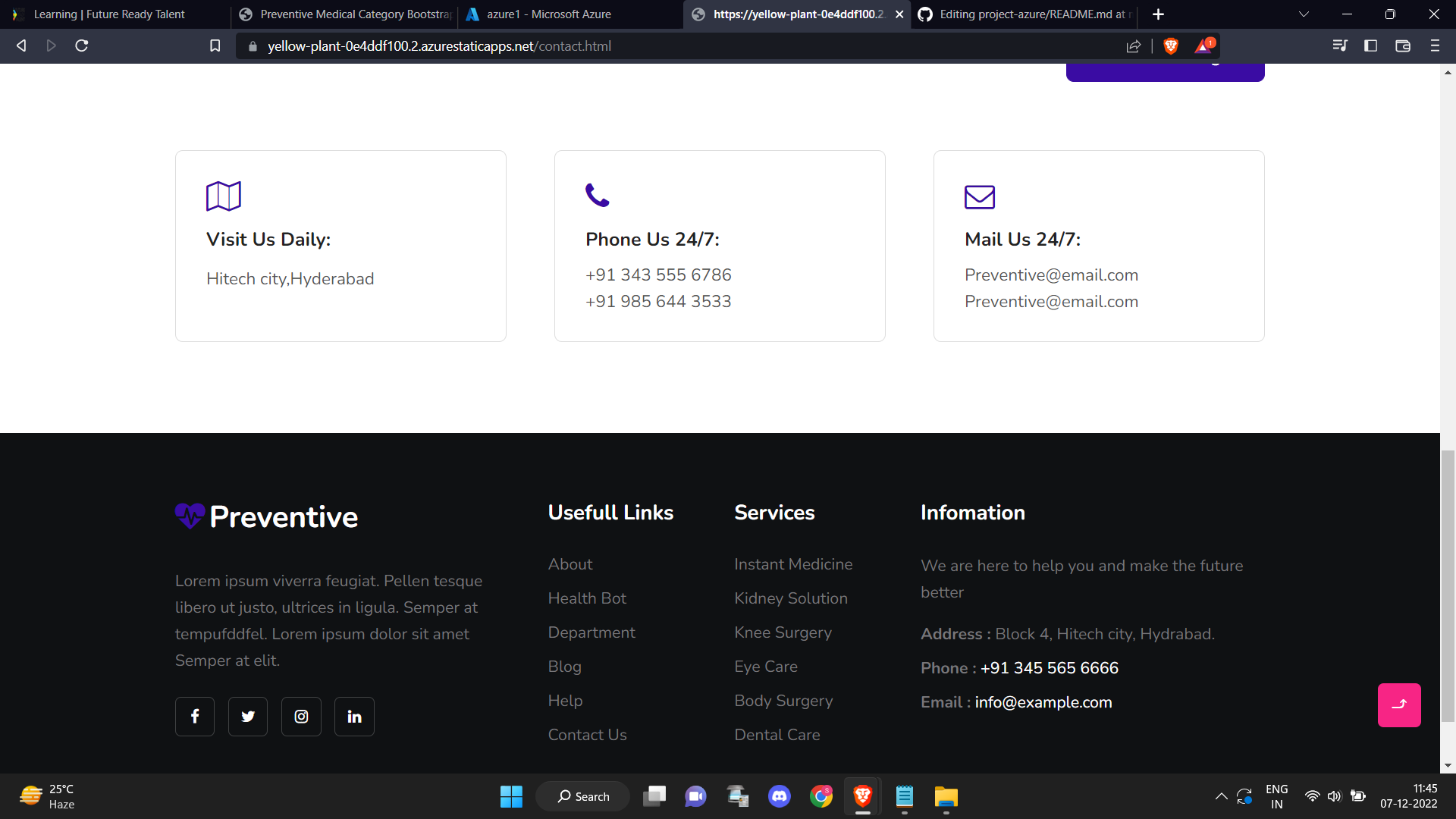Open the Twitter social icon
The image size is (1456, 819).
[247, 716]
